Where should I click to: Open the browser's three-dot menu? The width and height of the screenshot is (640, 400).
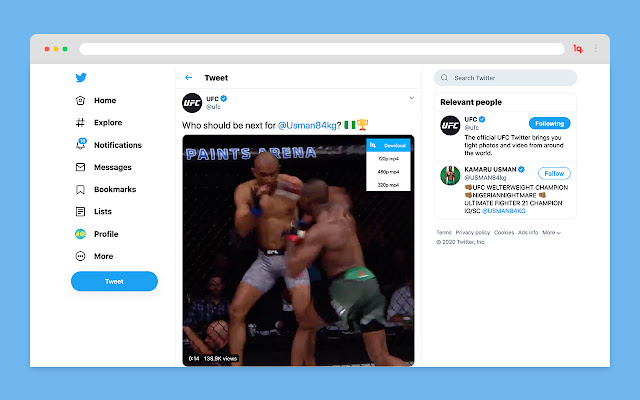(596, 49)
